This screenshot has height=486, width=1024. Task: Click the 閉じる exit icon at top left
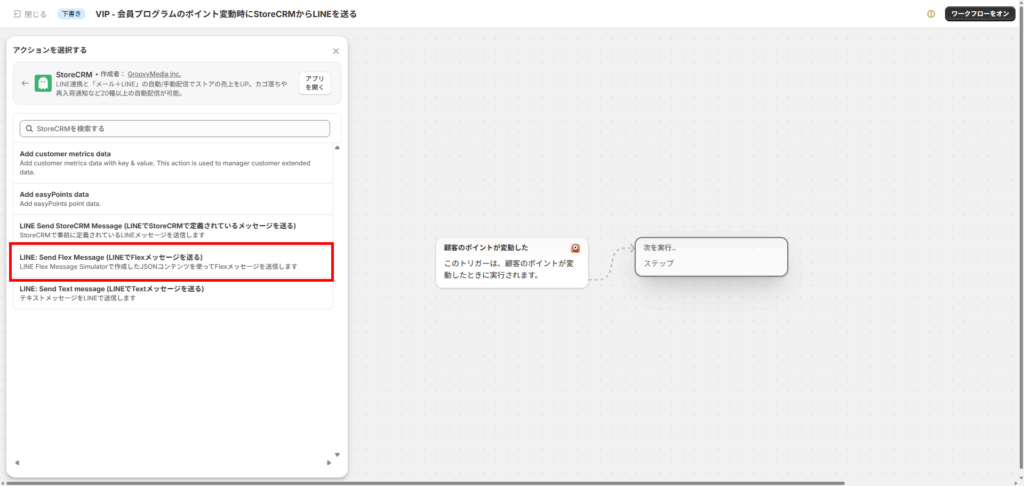(17, 14)
